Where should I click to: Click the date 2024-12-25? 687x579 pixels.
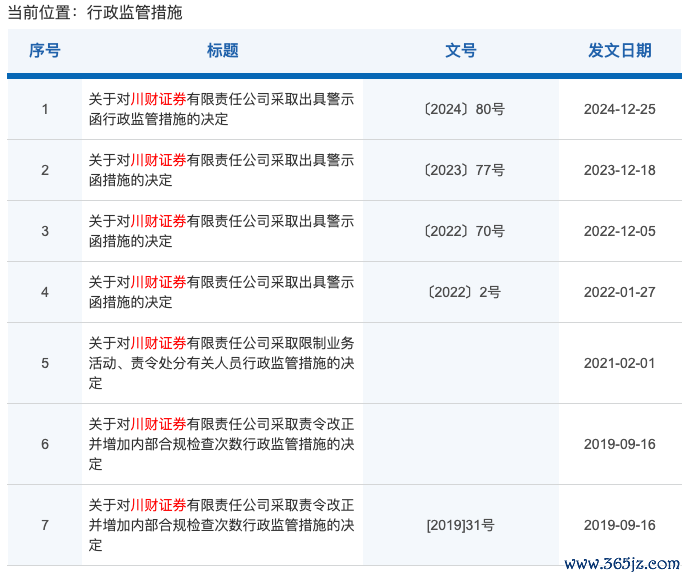[620, 109]
